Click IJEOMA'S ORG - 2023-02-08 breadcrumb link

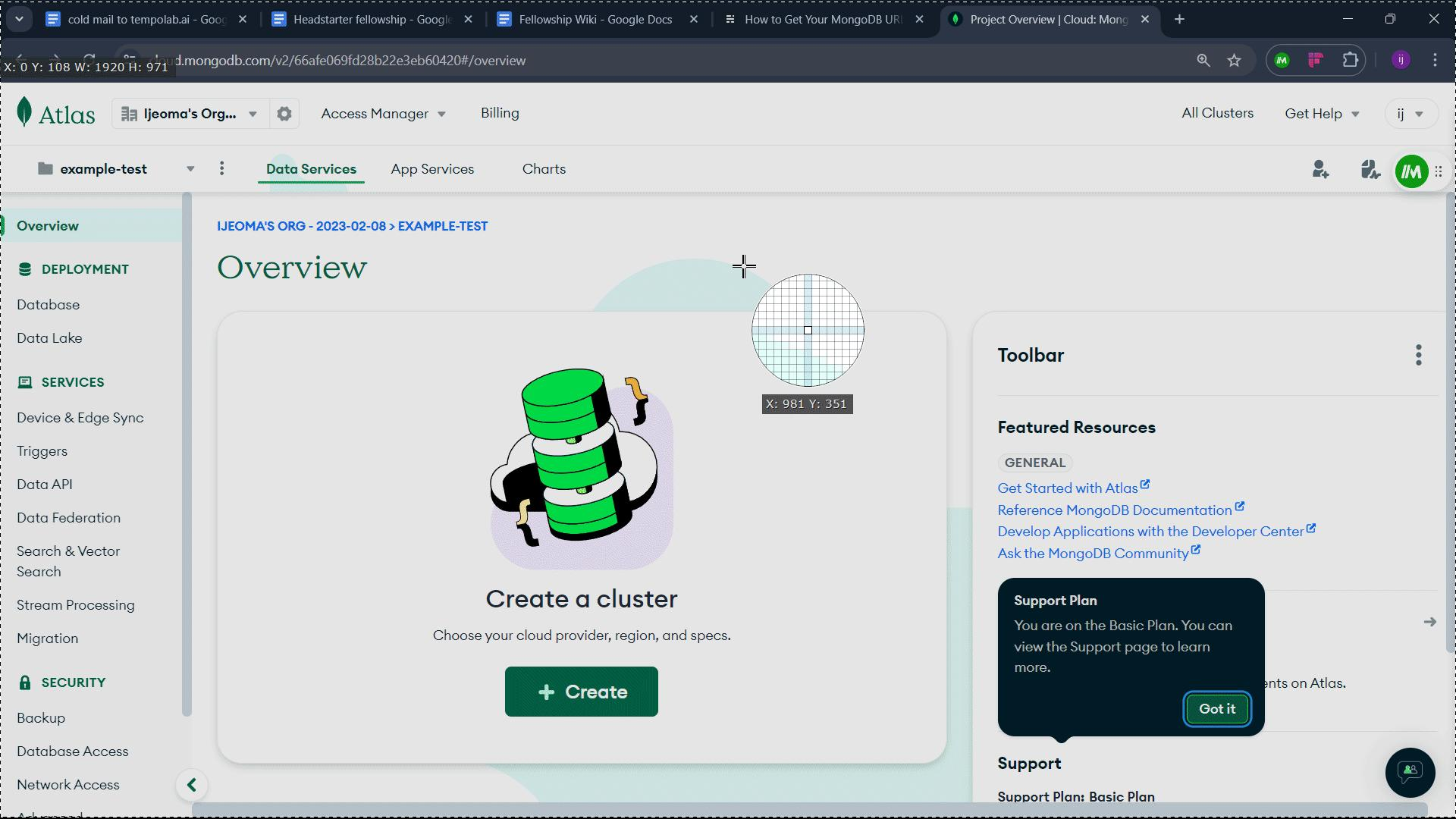301,226
